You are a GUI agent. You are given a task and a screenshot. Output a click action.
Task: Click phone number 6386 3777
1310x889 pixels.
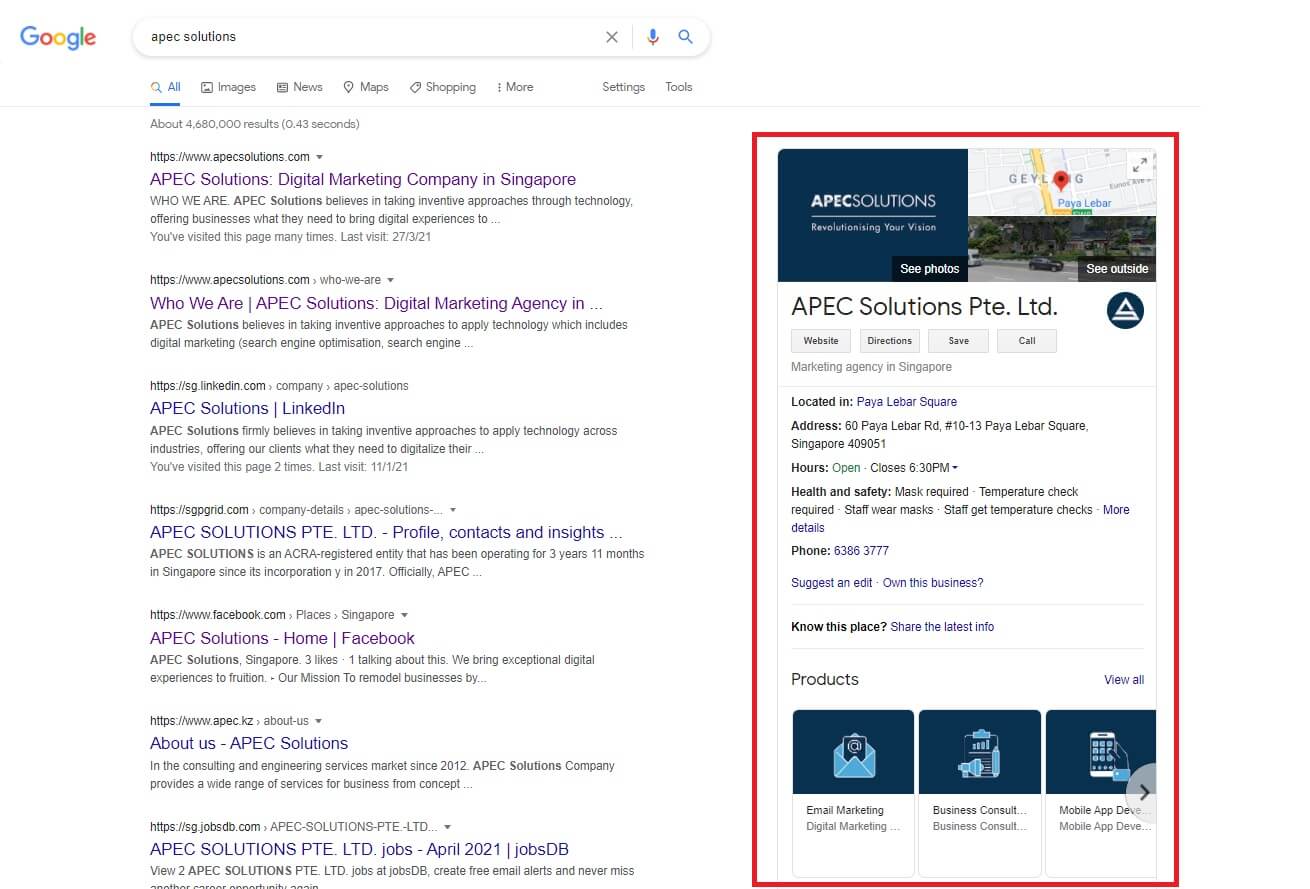(861, 551)
